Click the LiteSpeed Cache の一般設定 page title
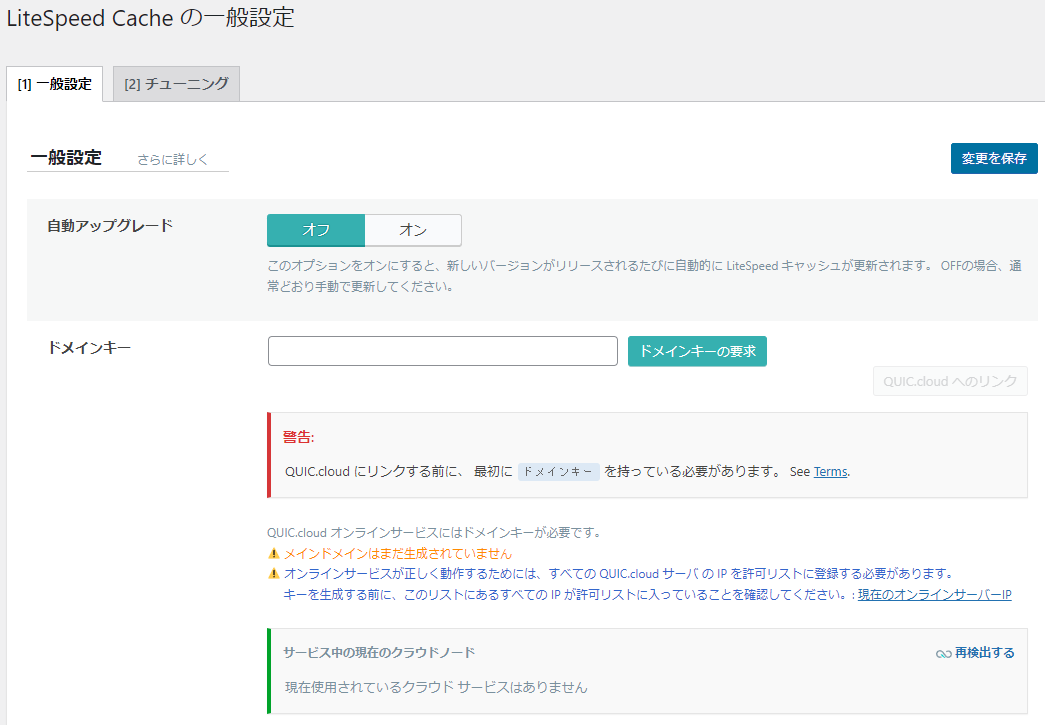1045x725 pixels. (151, 18)
